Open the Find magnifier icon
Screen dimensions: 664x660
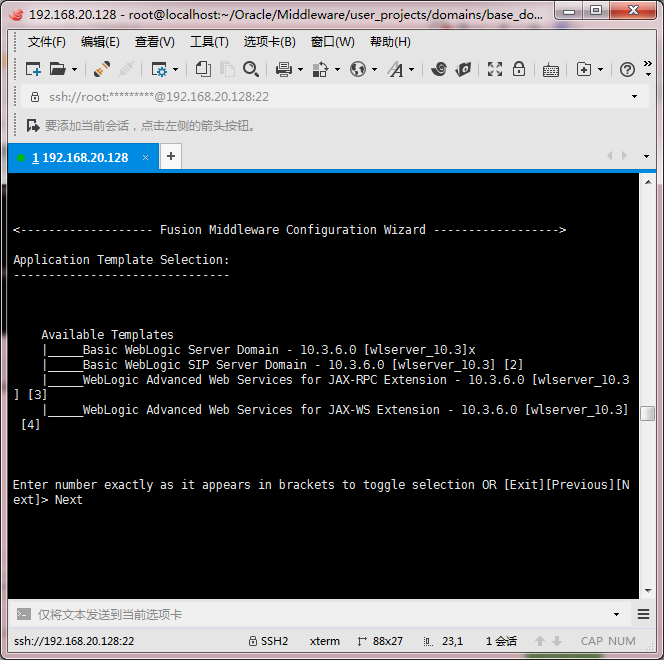click(x=251, y=69)
